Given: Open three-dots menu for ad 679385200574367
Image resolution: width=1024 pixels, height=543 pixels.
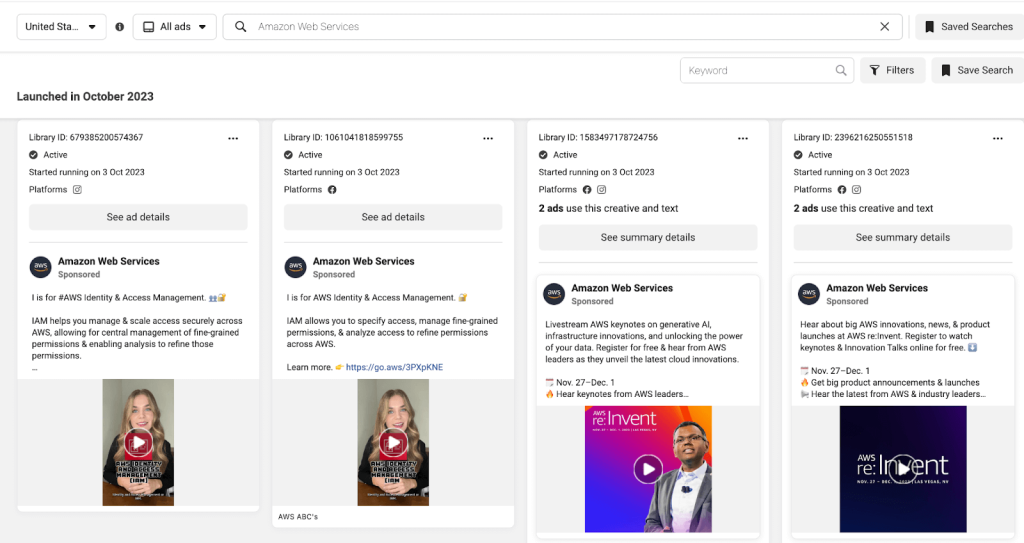Looking at the screenshot, I should [233, 139].
